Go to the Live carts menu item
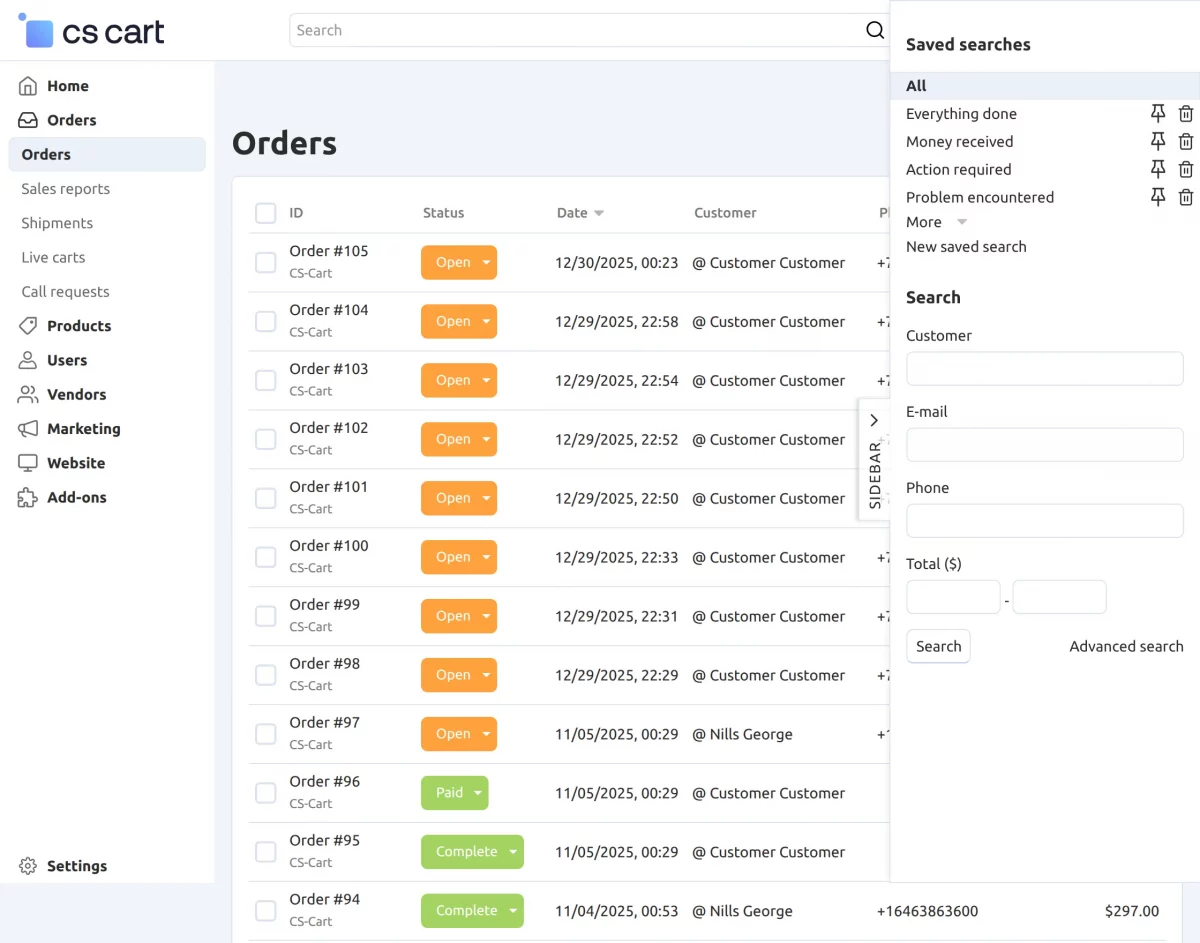The width and height of the screenshot is (1200, 943). click(54, 258)
